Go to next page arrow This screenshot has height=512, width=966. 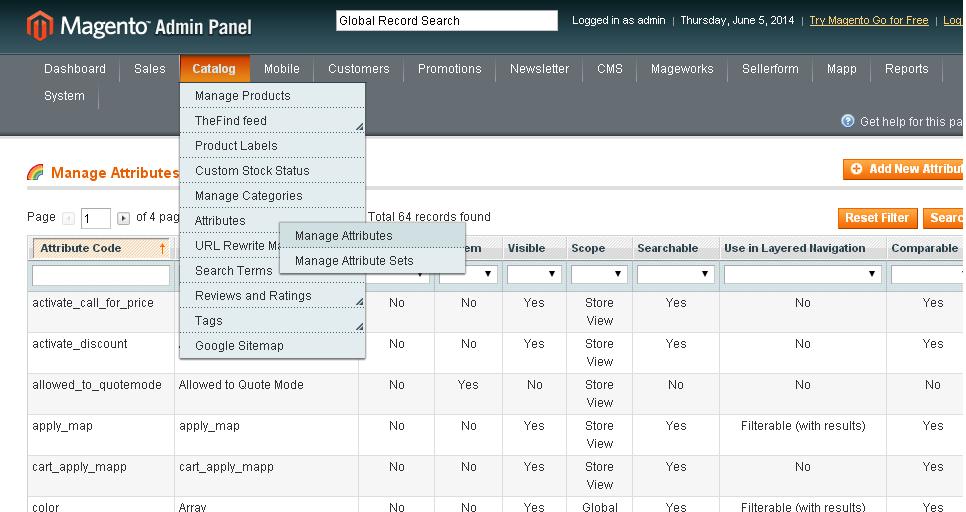click(x=124, y=218)
